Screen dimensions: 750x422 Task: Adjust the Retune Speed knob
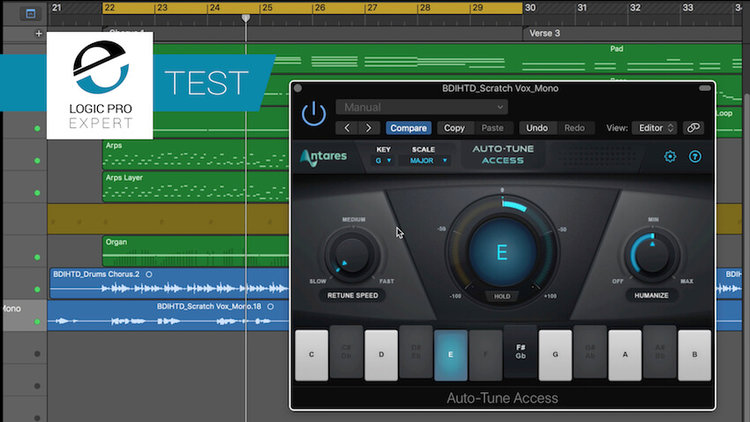(352, 254)
